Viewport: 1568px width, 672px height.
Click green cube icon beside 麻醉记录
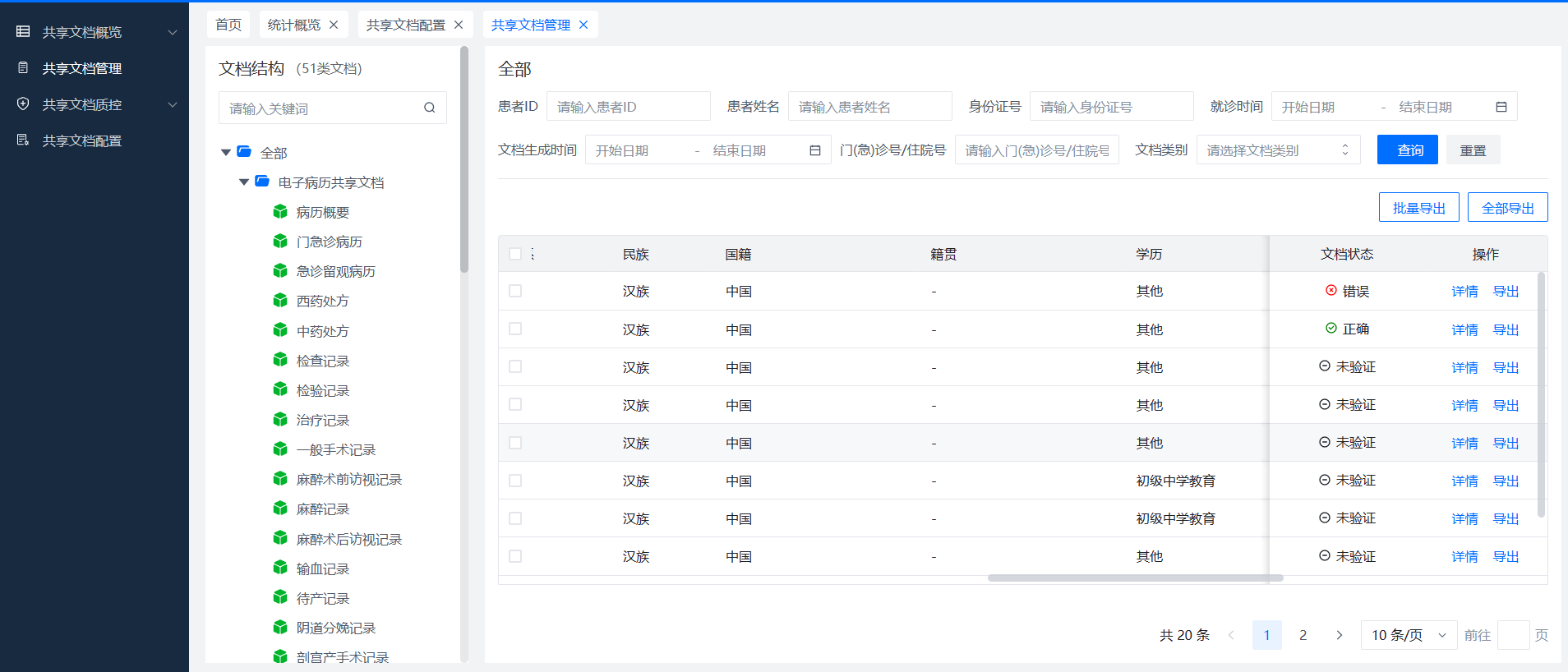(x=280, y=509)
